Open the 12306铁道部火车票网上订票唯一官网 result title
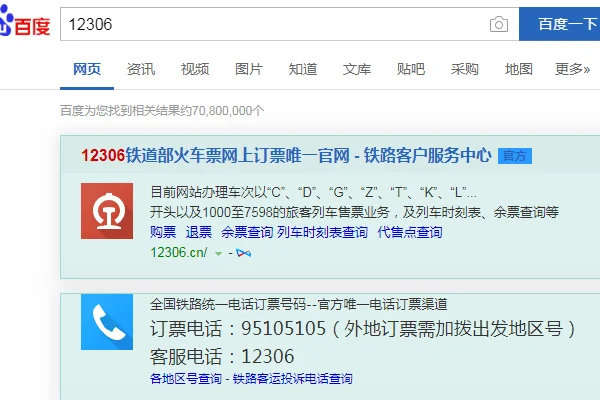The height and width of the screenshot is (400, 600). click(x=286, y=156)
